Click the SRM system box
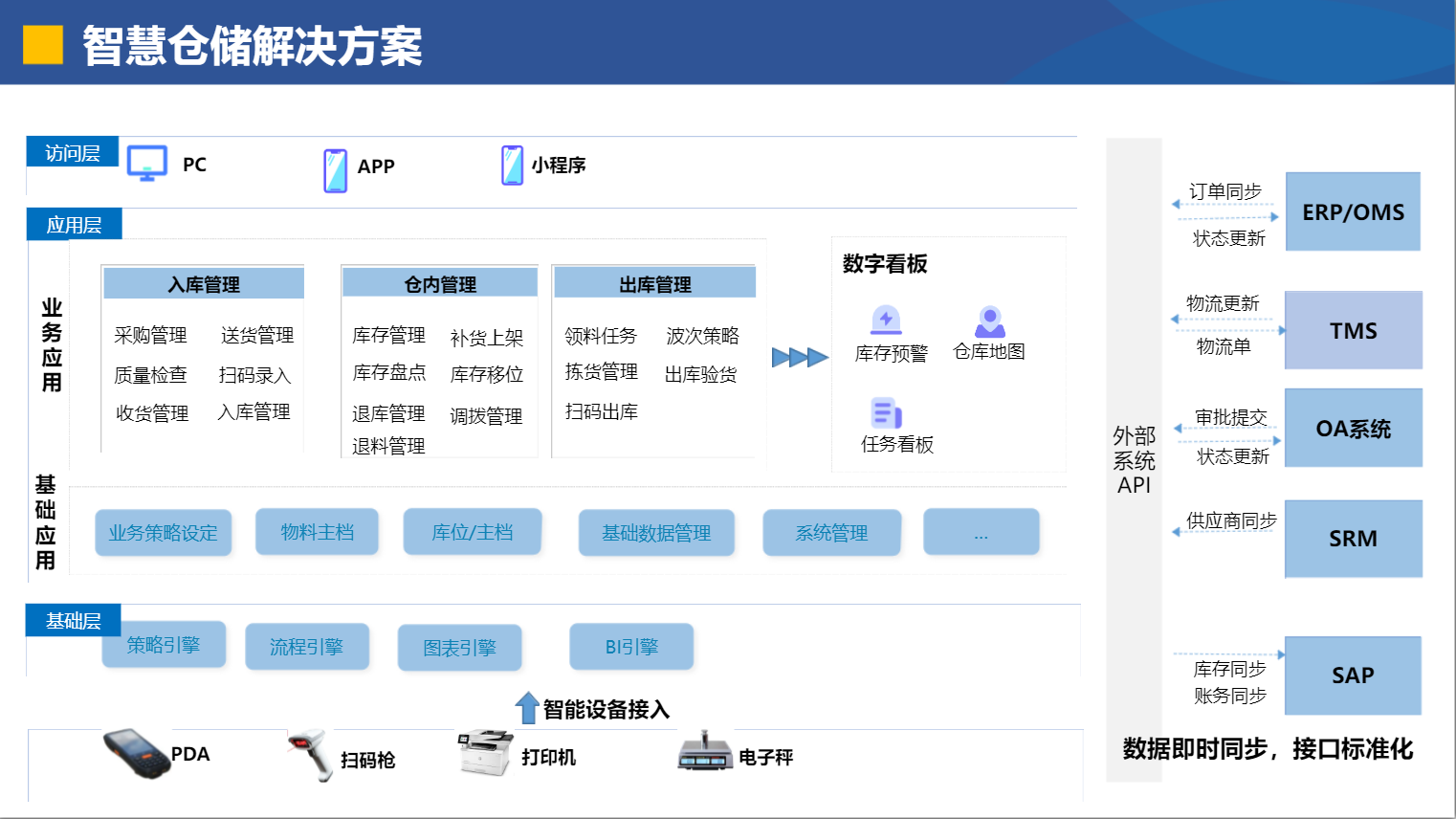1456x819 pixels. point(1354,539)
